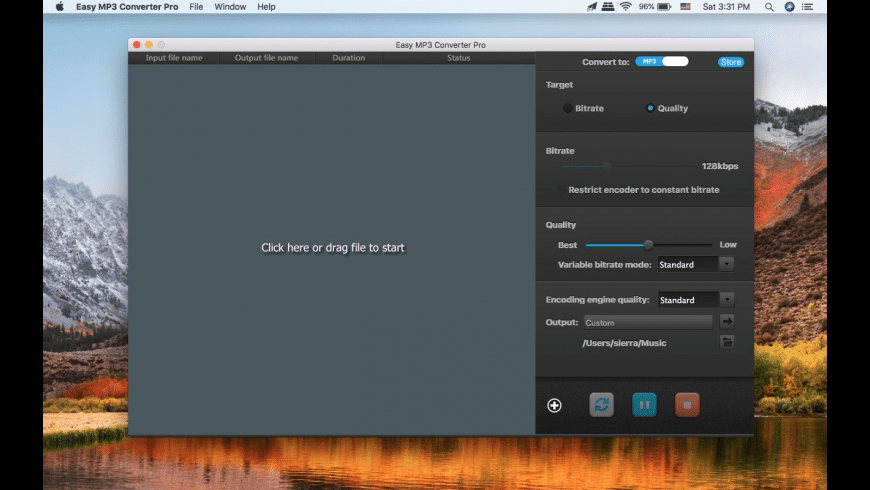This screenshot has height=490, width=870.
Task: Expand the Encoding engine quality dropdown
Action: (x=727, y=300)
